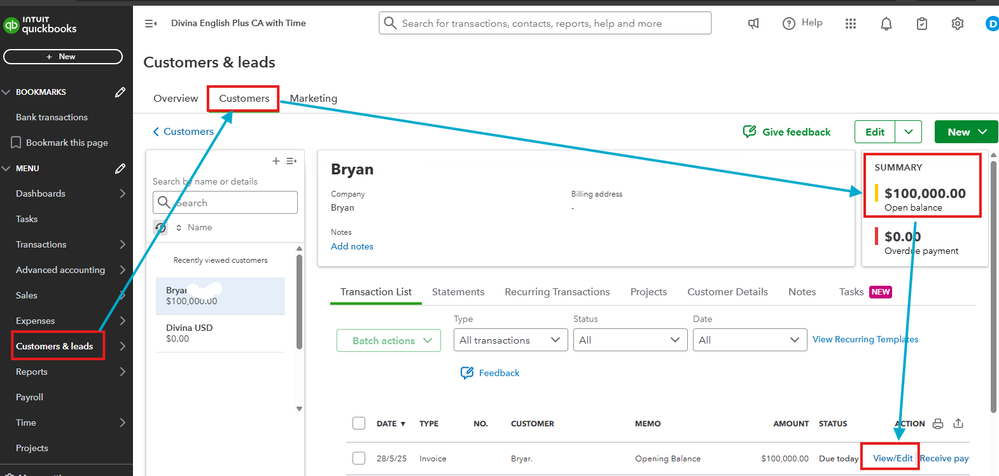Viewport: 999px width, 476px height.
Task: Open the Date filter dropdown
Action: 748,340
